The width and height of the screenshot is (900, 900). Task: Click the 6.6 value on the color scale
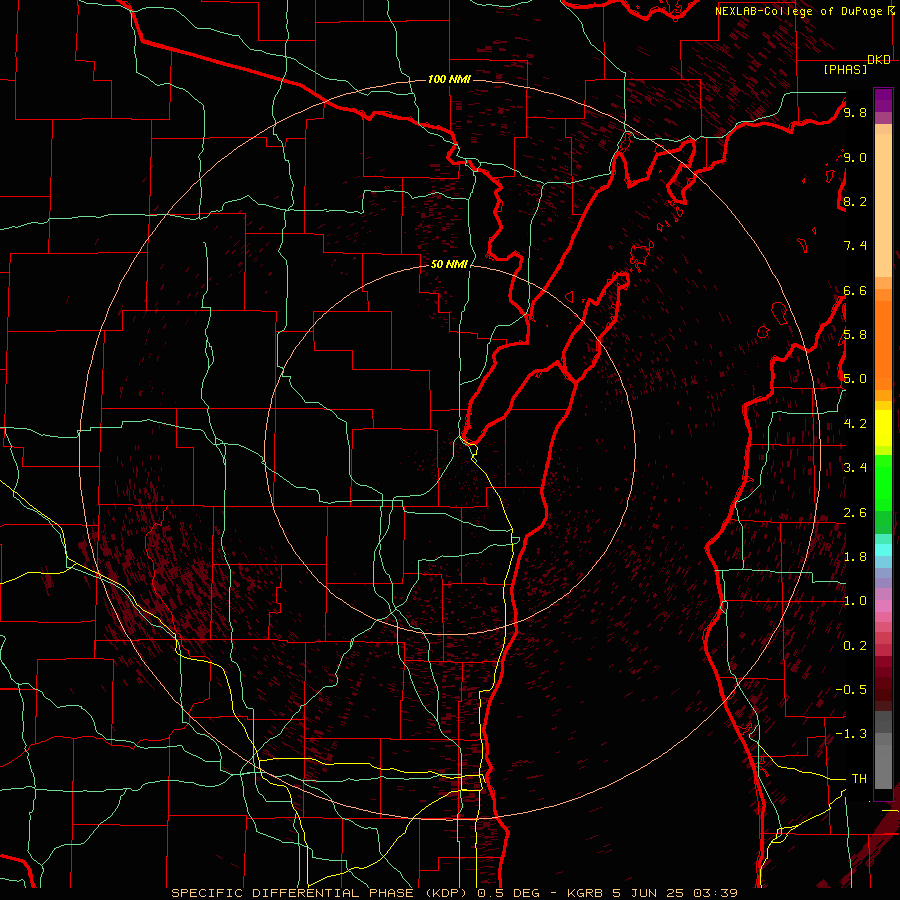[855, 290]
